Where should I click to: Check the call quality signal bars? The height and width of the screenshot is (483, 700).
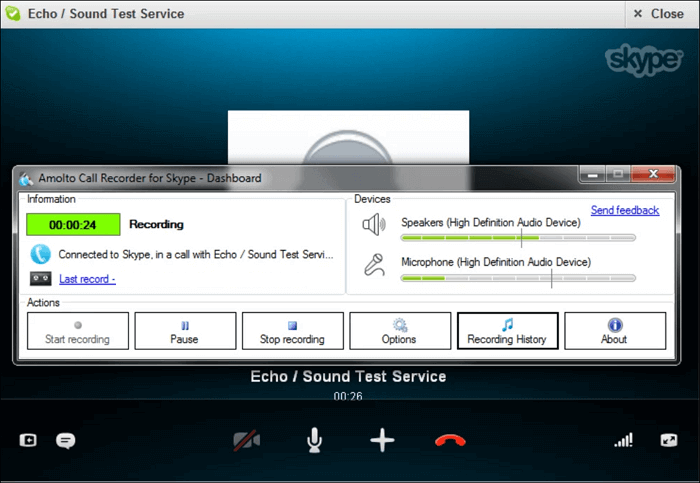tap(624, 440)
